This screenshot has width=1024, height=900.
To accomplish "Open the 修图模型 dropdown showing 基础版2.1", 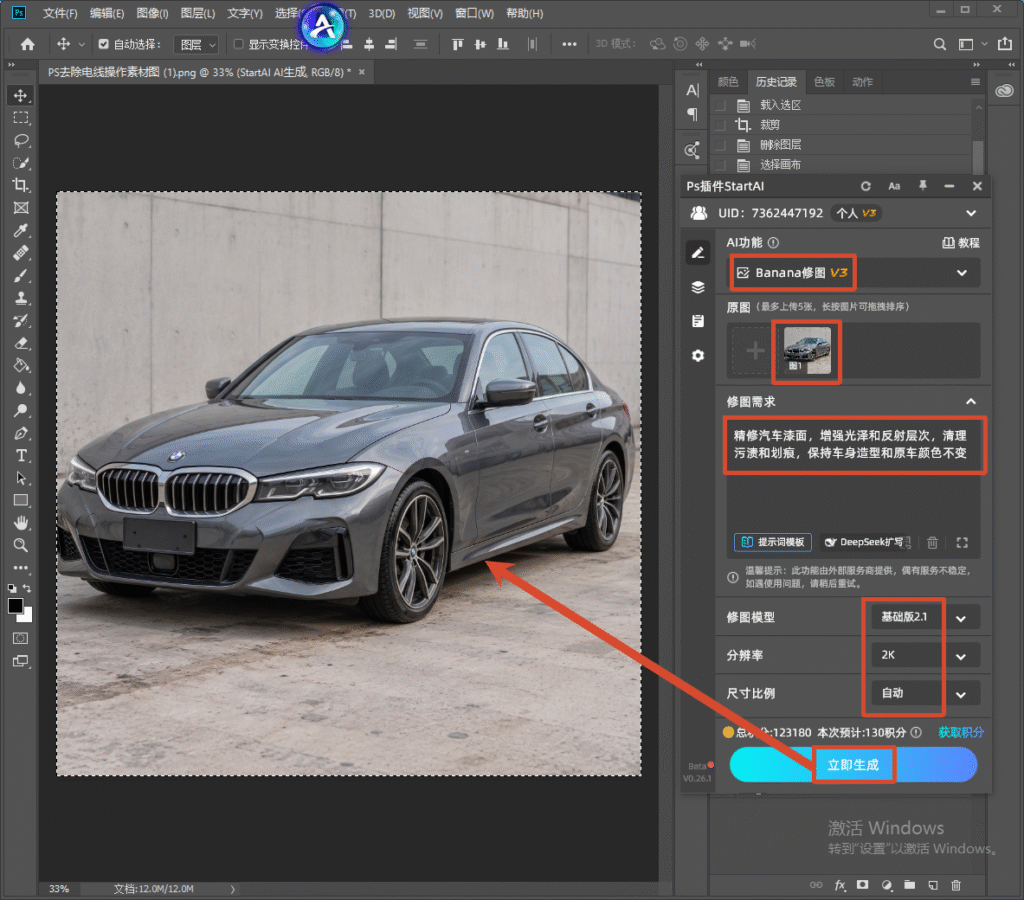I will point(925,617).
